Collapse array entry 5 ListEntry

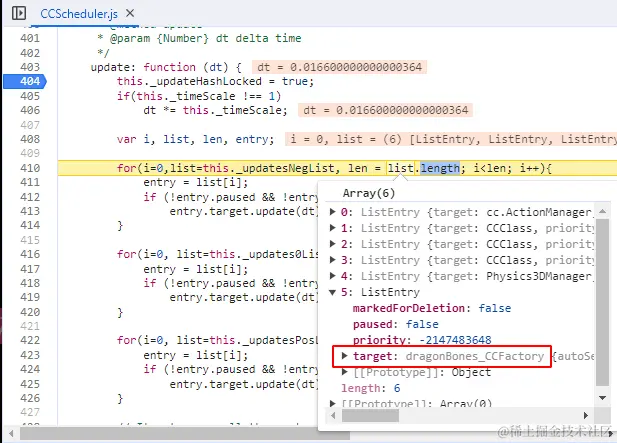(x=333, y=292)
